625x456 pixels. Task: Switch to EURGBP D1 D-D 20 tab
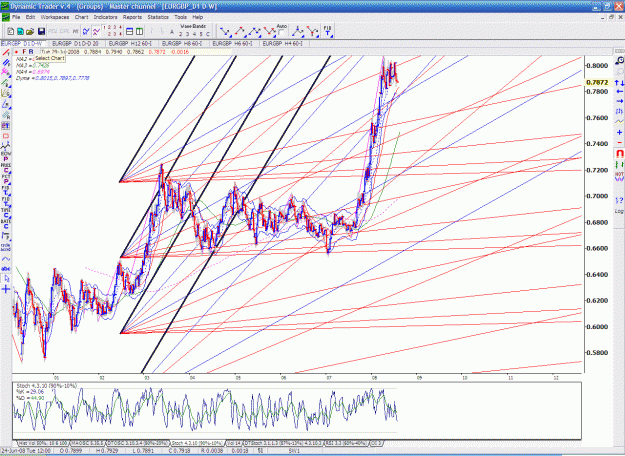tap(76, 43)
